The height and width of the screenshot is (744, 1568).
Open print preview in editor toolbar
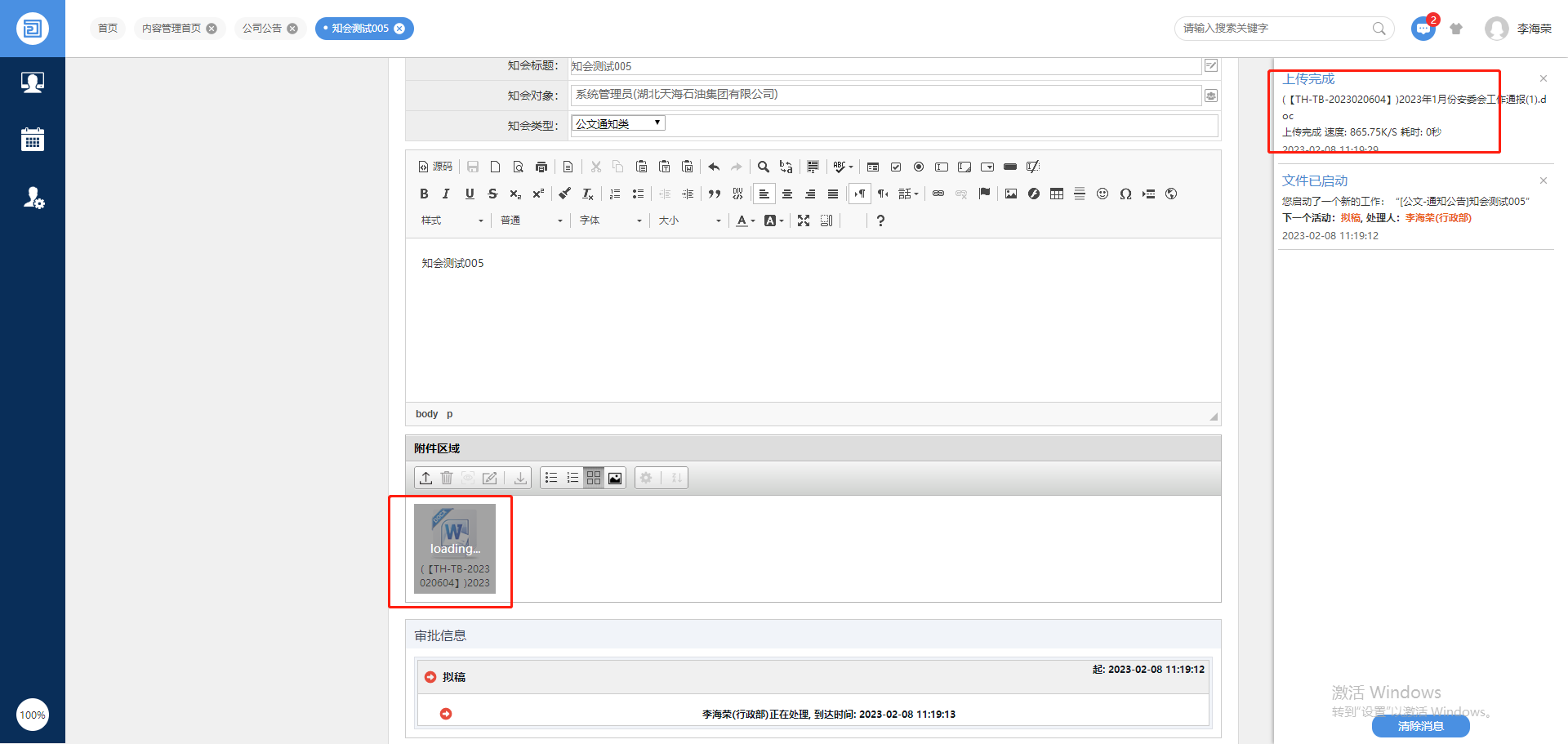(518, 167)
